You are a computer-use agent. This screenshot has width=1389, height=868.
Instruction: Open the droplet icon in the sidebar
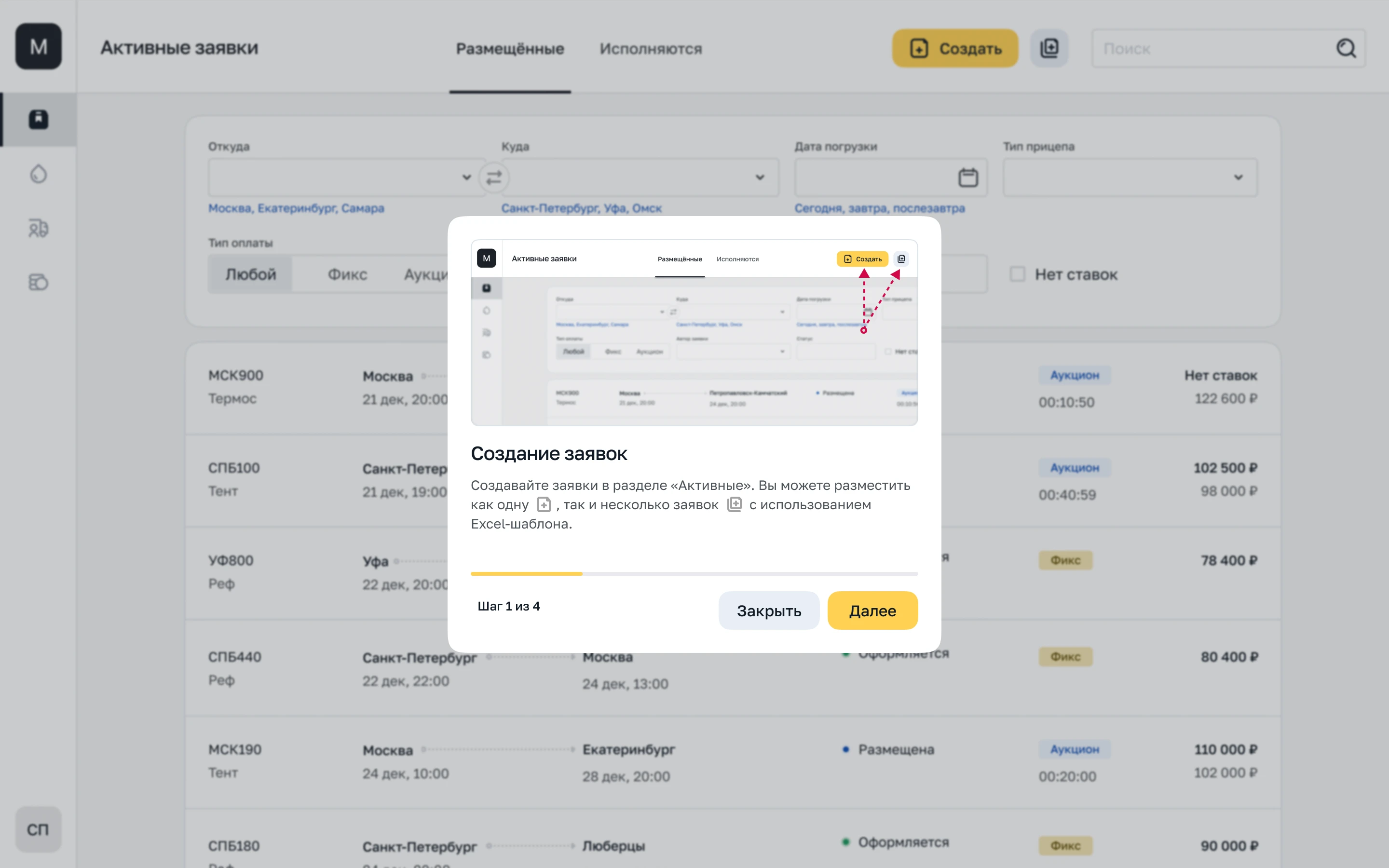click(39, 174)
